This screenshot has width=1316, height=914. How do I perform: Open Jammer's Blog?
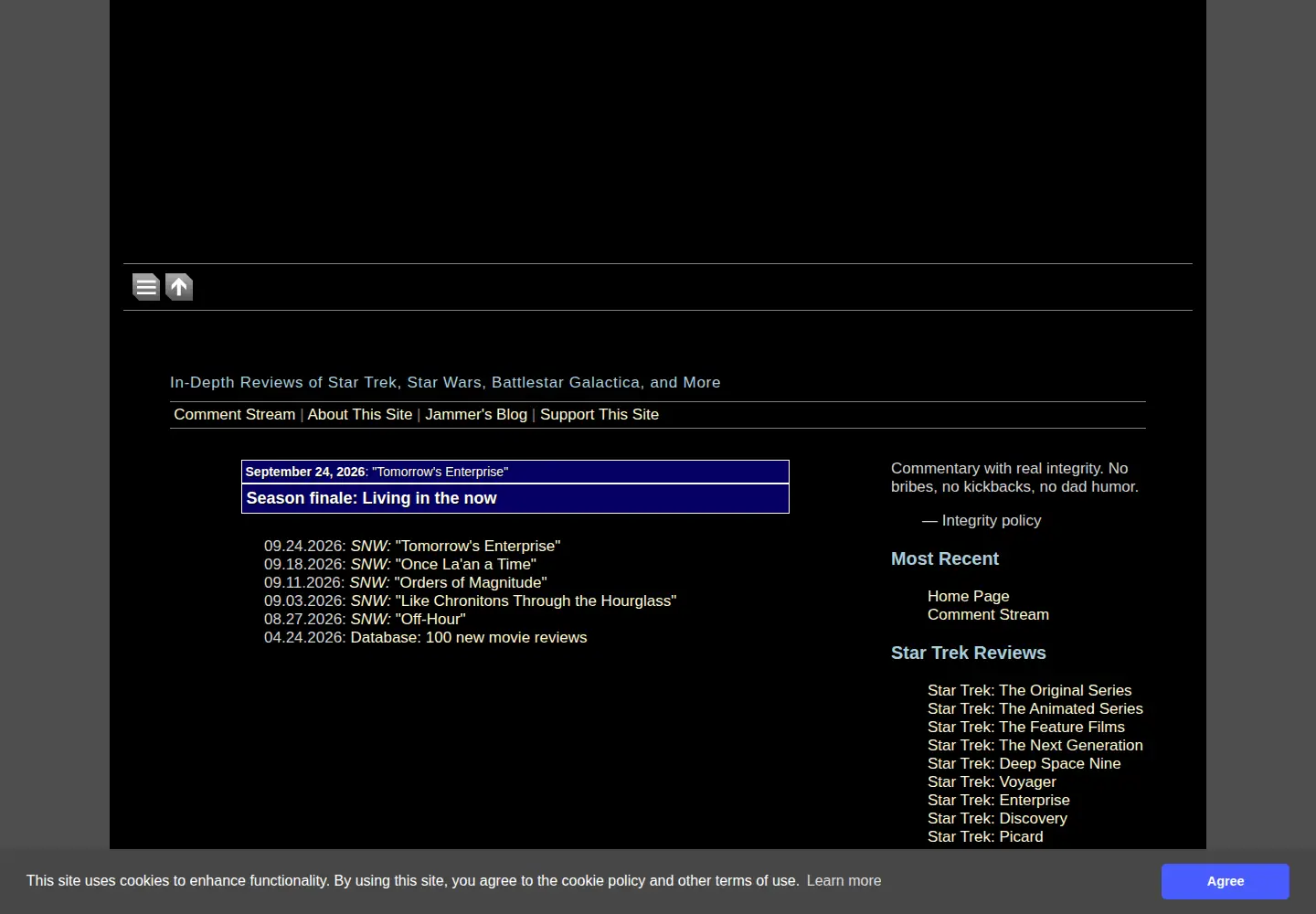click(x=476, y=414)
